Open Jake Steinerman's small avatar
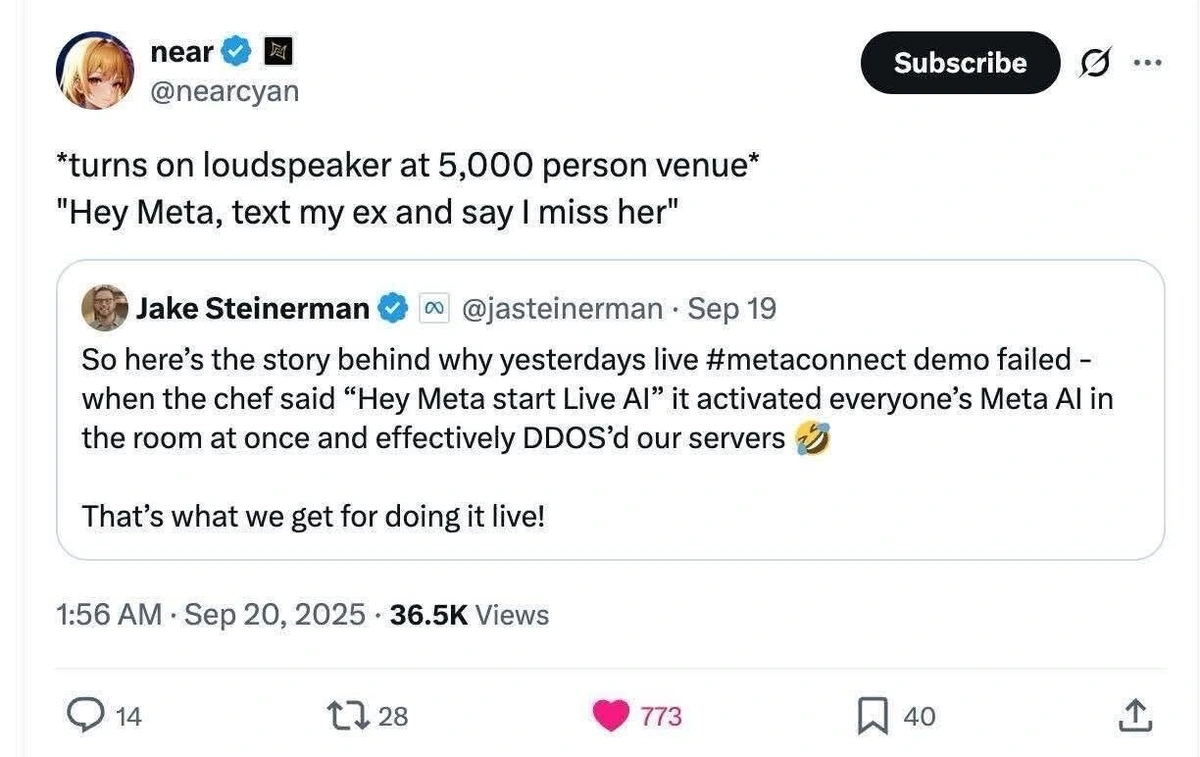Screen dimensions: 1200x757 click(x=105, y=308)
